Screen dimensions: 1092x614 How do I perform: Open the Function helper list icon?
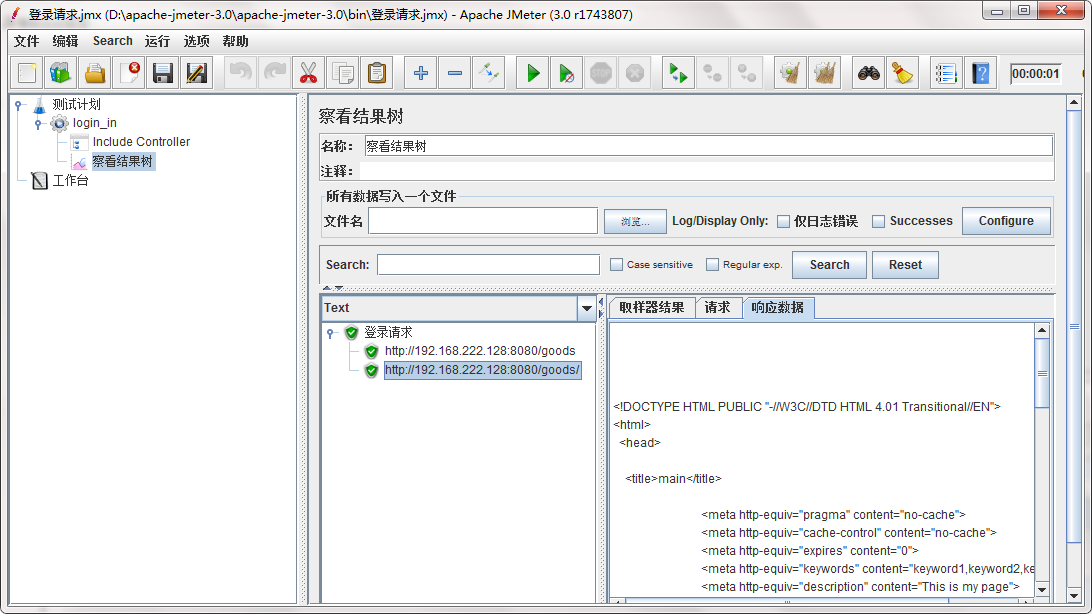tap(946, 72)
